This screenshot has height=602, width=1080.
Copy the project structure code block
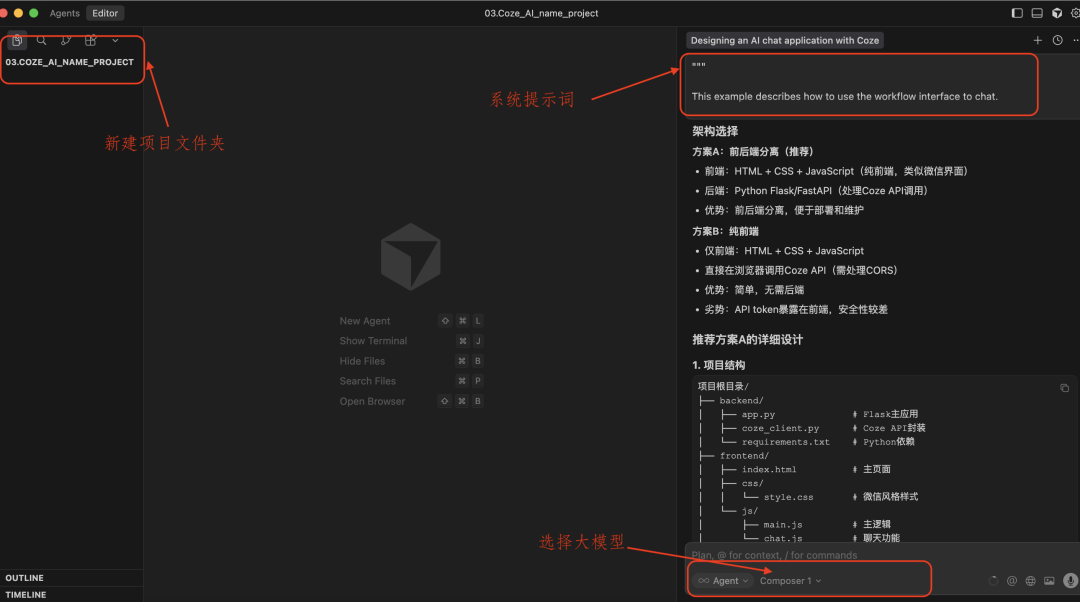coord(1064,388)
